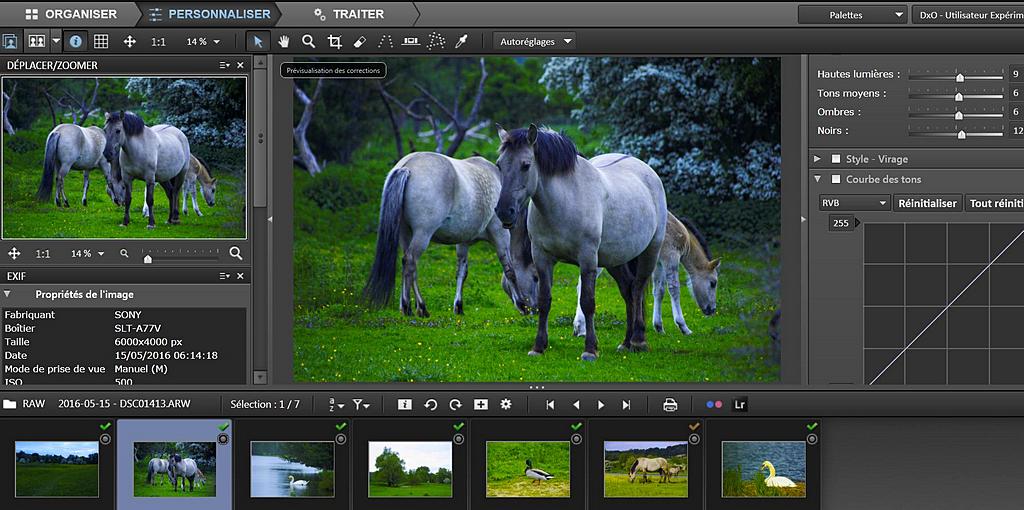Screen dimensions: 1024x510
Task: Select the mallard duck thumbnail
Action: 528,469
